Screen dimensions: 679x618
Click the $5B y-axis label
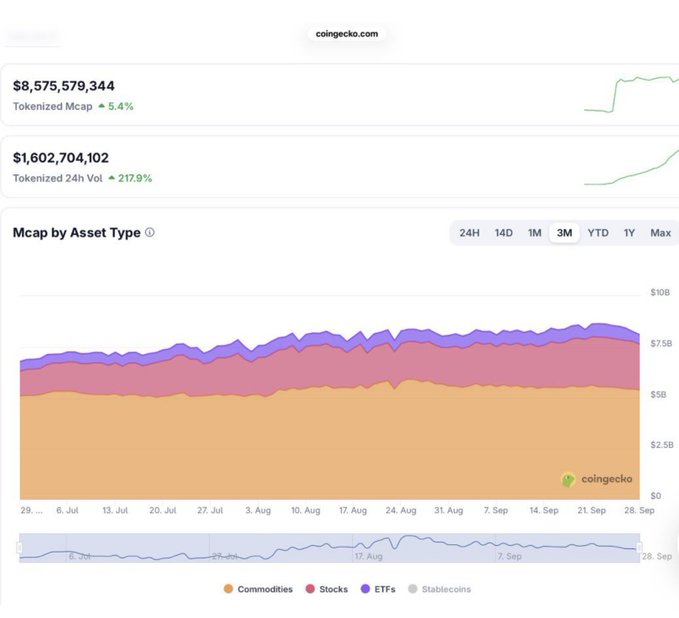coord(658,395)
